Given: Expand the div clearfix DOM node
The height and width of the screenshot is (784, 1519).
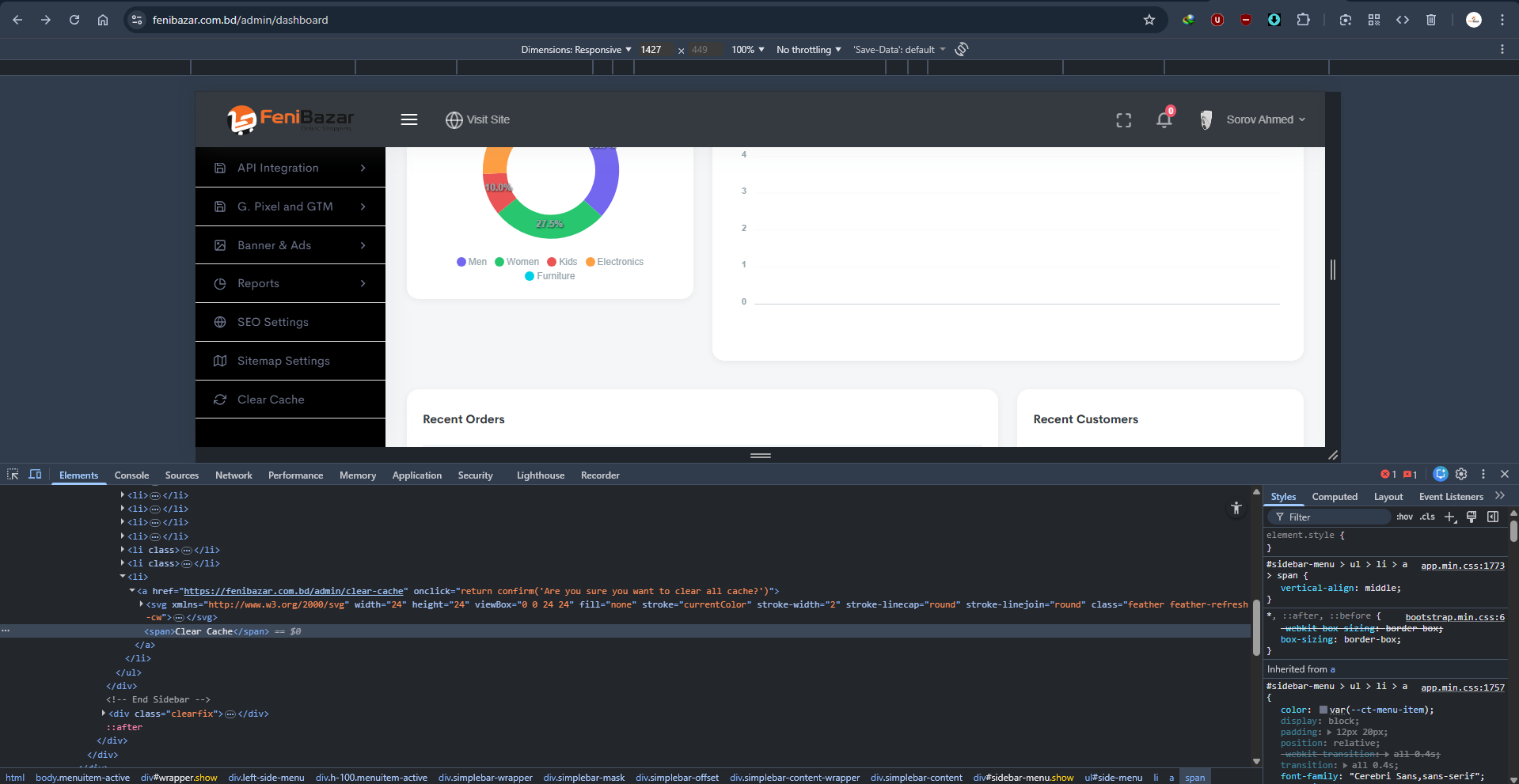Looking at the screenshot, I should pos(104,714).
